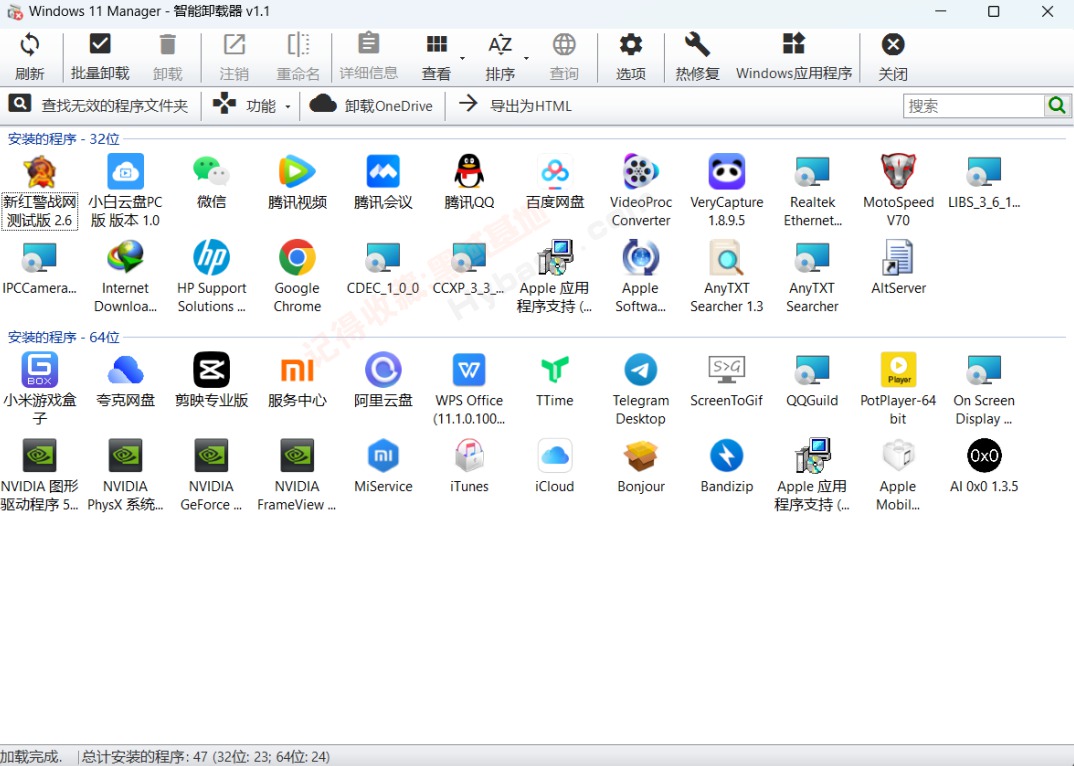Click 卸载OneDrive button

coord(371,106)
